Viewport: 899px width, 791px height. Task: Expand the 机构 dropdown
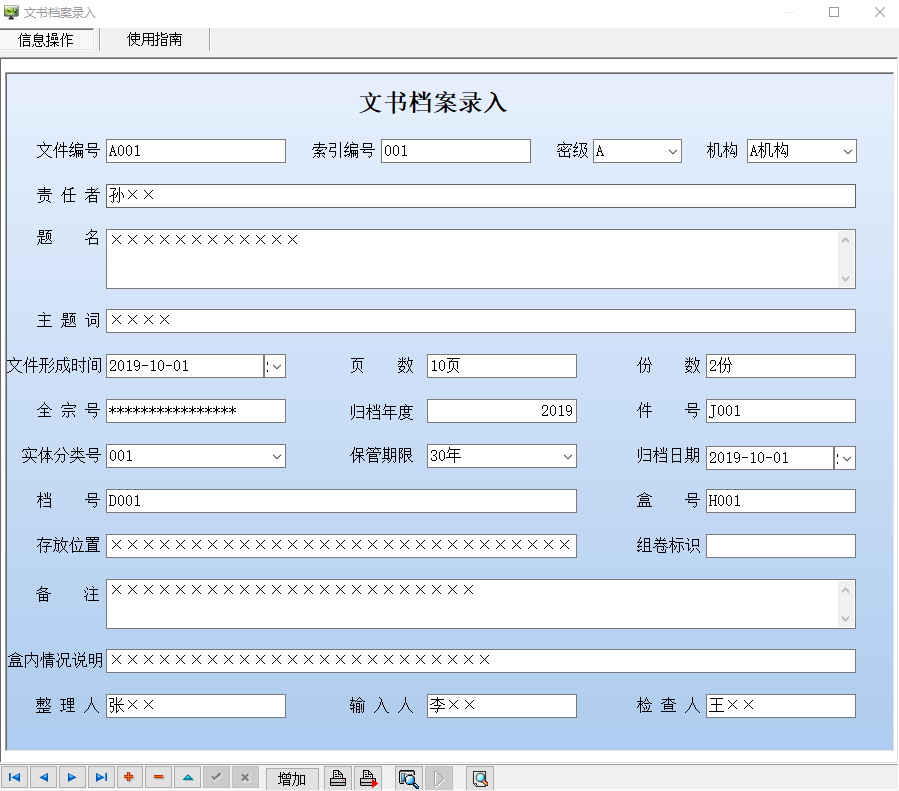(847, 151)
